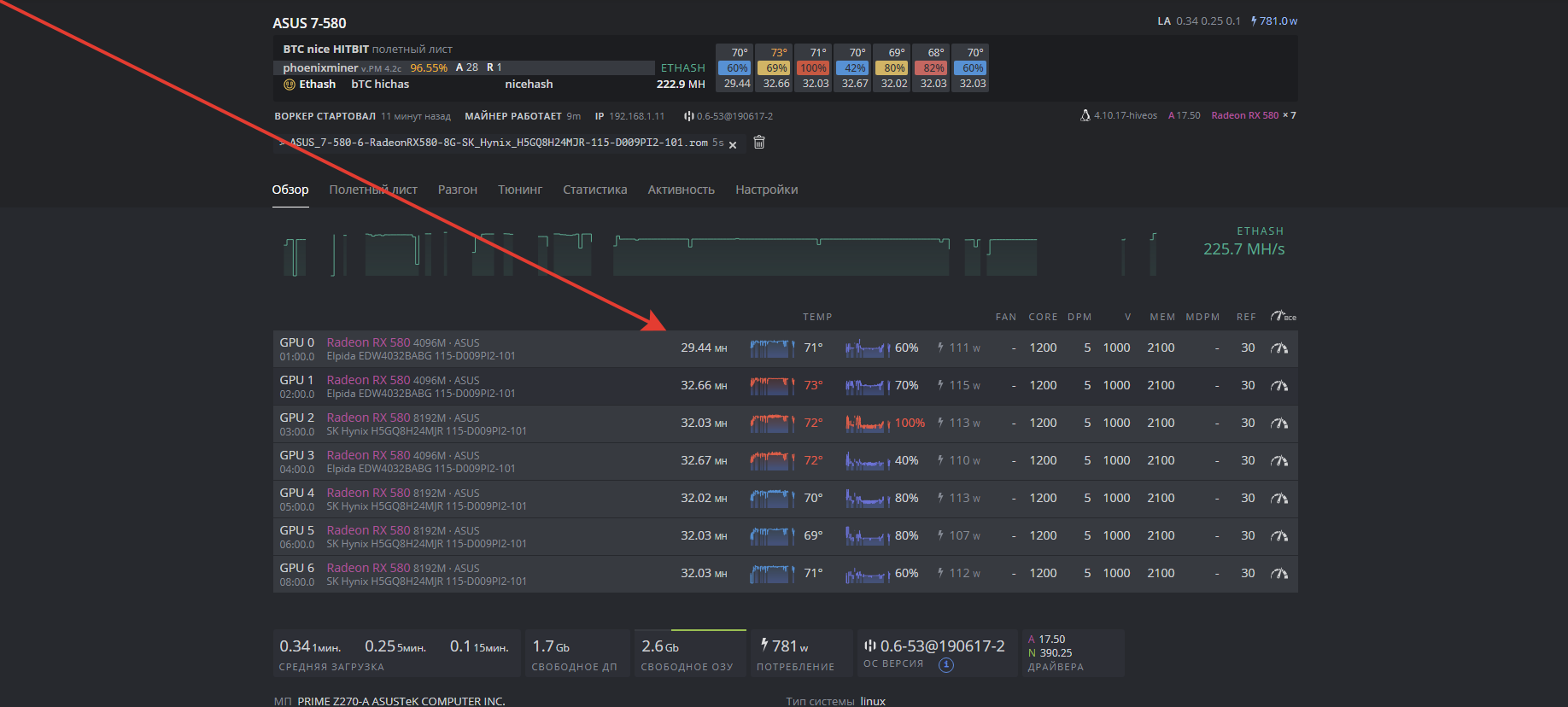Click the 222.9 MH total in miner panel
The height and width of the screenshot is (707, 1568).
[681, 85]
